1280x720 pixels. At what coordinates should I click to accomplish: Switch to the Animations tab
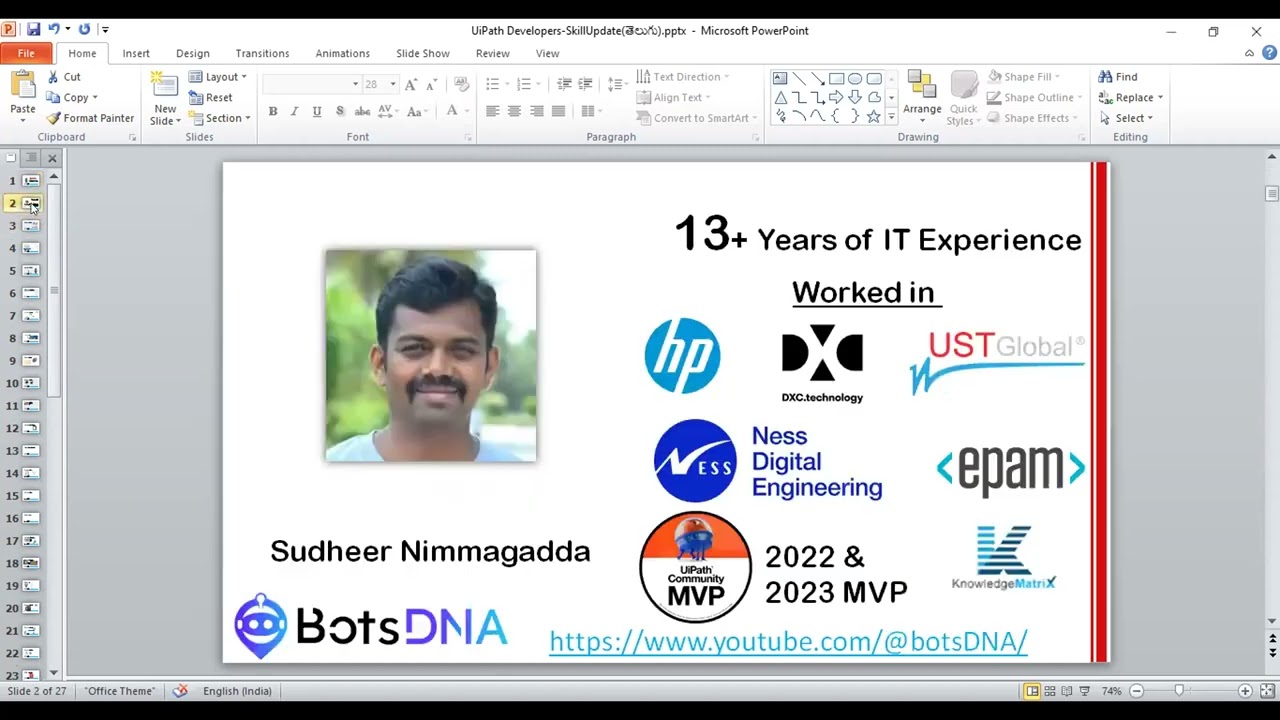[343, 53]
